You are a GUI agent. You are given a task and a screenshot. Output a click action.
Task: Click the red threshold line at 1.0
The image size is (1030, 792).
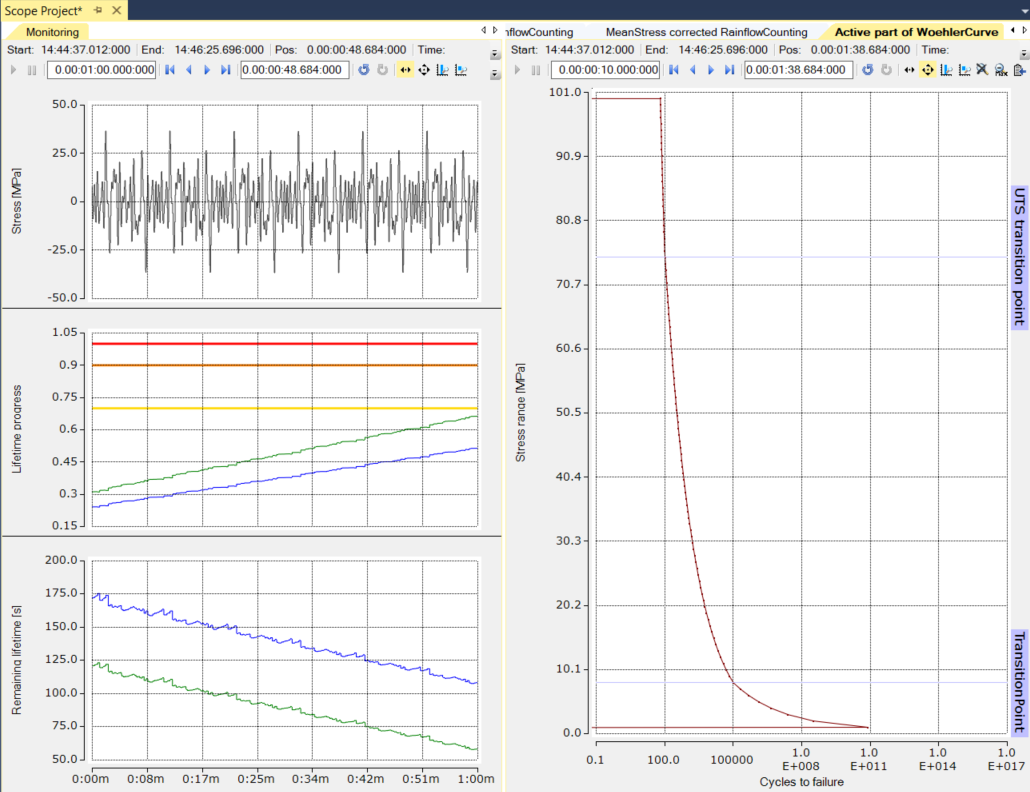[x=284, y=343]
